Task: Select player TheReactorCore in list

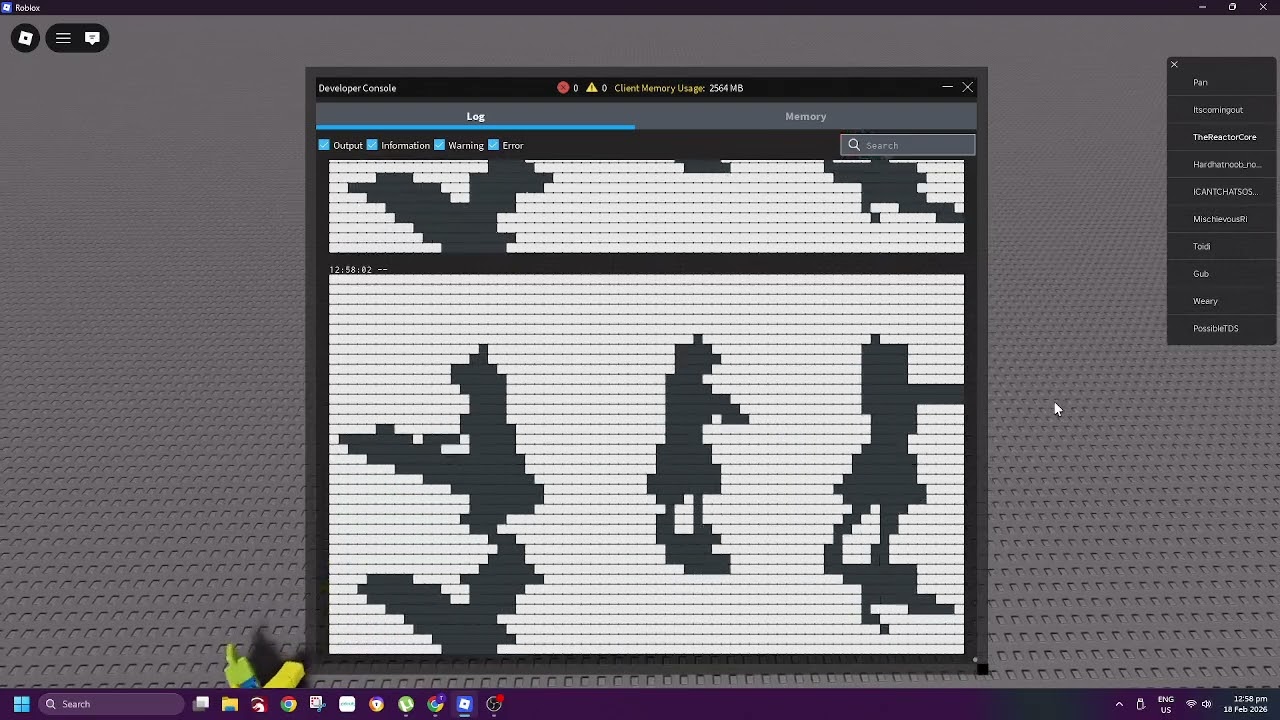Action: (x=1222, y=137)
